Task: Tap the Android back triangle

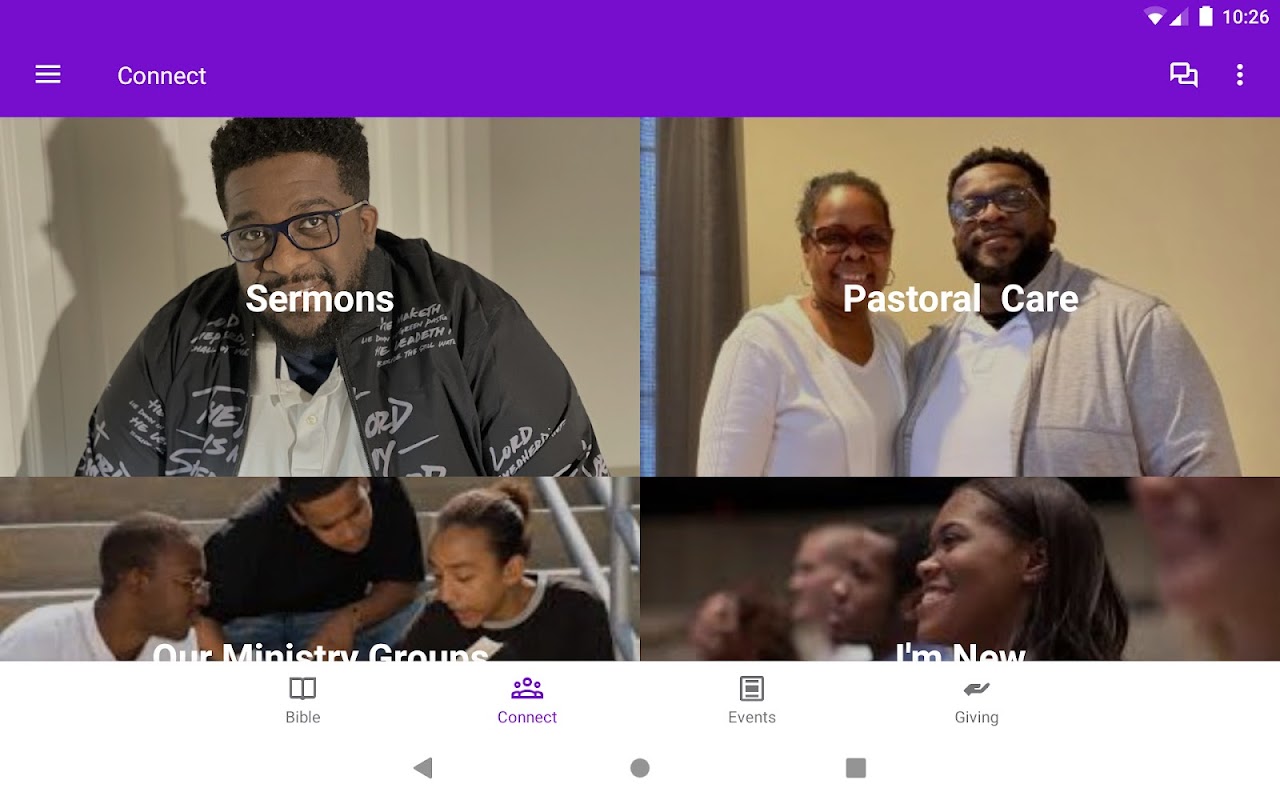Action: pos(423,768)
